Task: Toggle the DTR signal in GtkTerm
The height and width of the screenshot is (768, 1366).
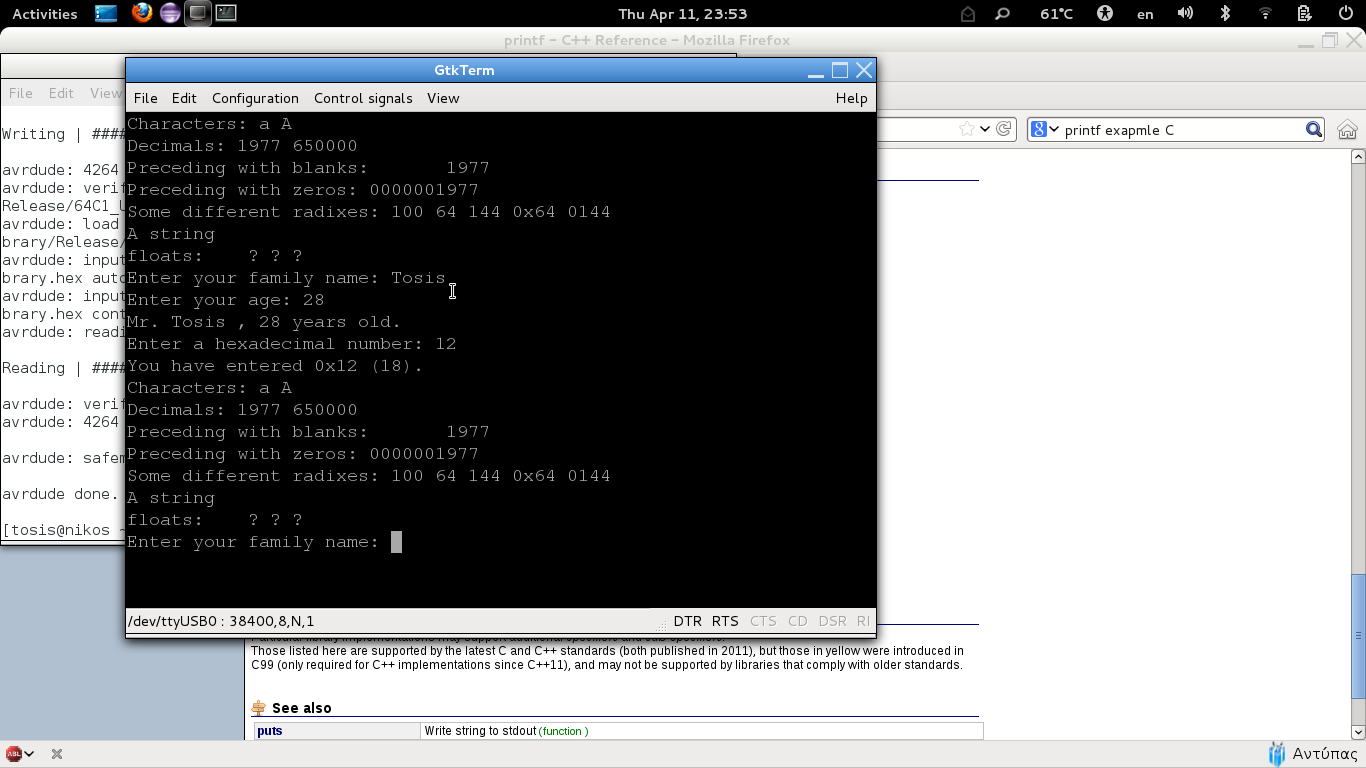Action: (x=687, y=620)
